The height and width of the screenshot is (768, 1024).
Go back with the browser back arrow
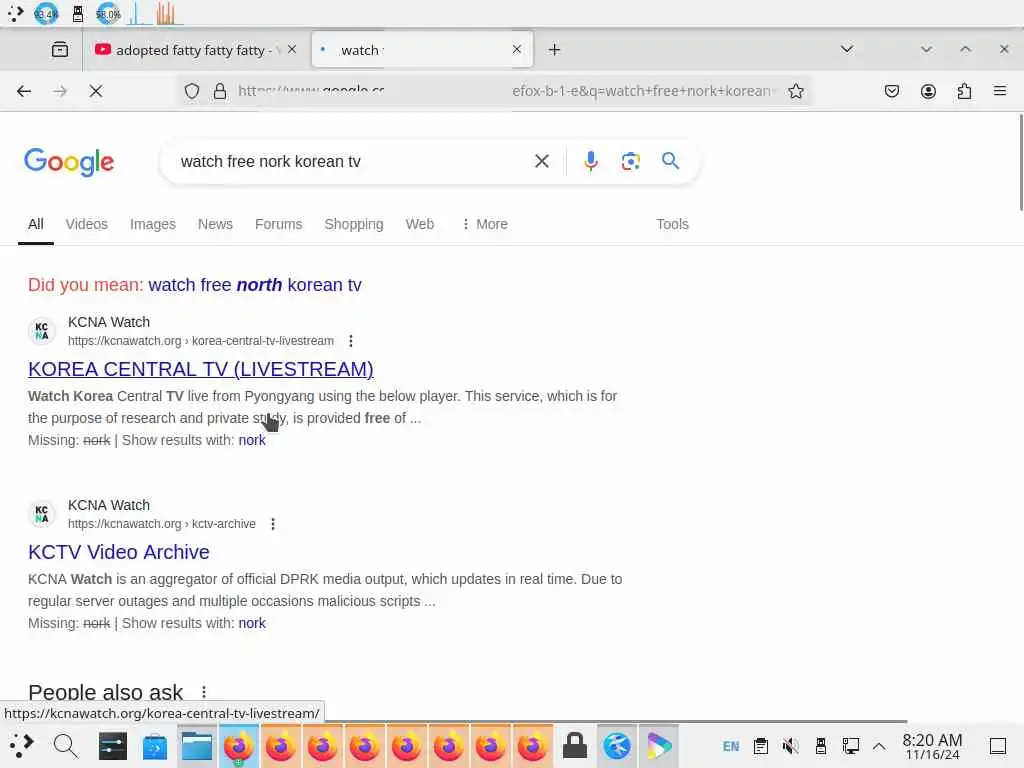[24, 91]
